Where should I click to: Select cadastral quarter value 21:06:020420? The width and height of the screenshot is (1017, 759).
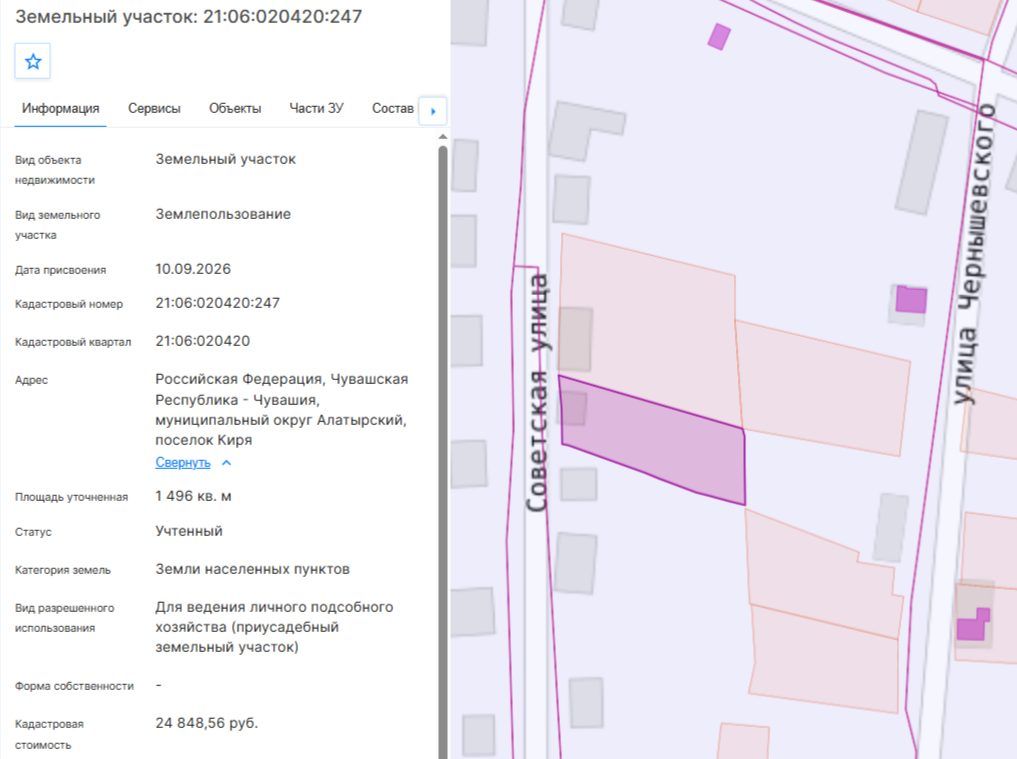click(x=202, y=341)
